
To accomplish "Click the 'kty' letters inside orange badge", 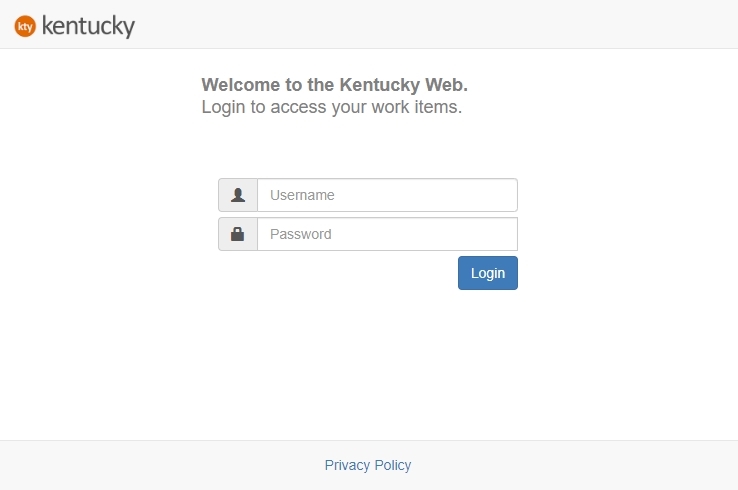I will click(x=25, y=27).
